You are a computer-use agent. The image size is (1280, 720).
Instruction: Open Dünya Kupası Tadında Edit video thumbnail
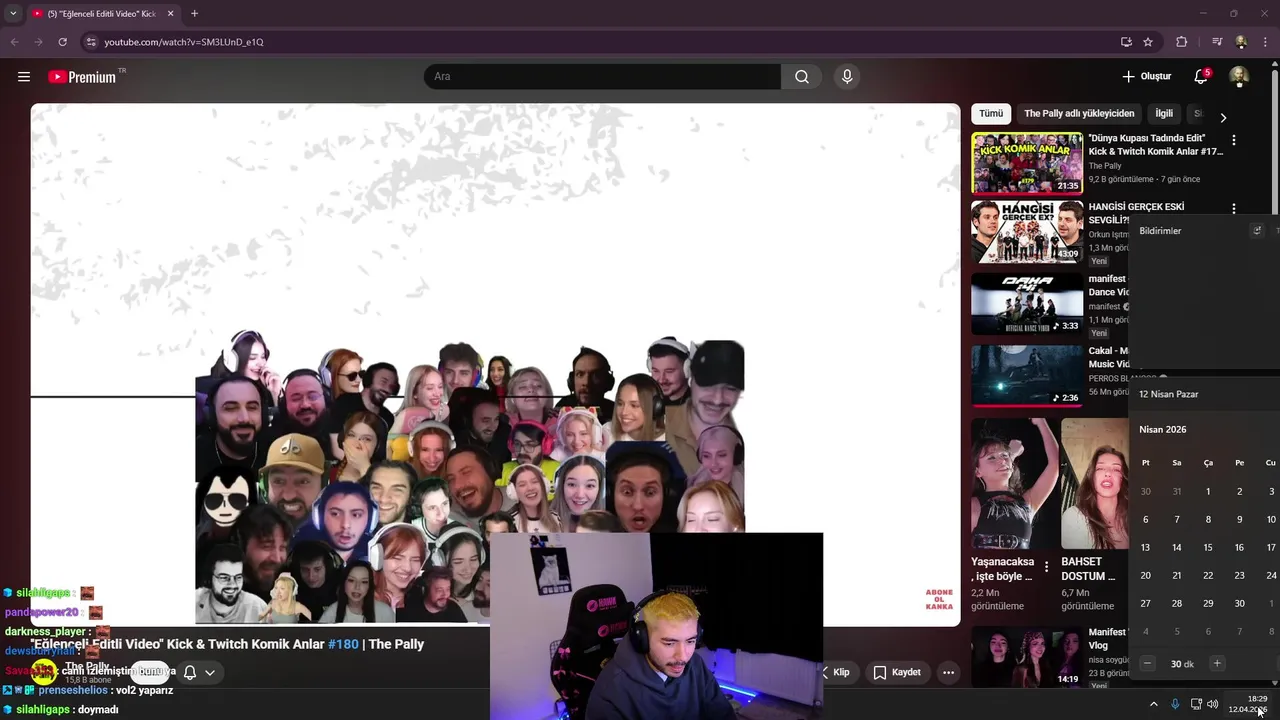[x=1027, y=163]
